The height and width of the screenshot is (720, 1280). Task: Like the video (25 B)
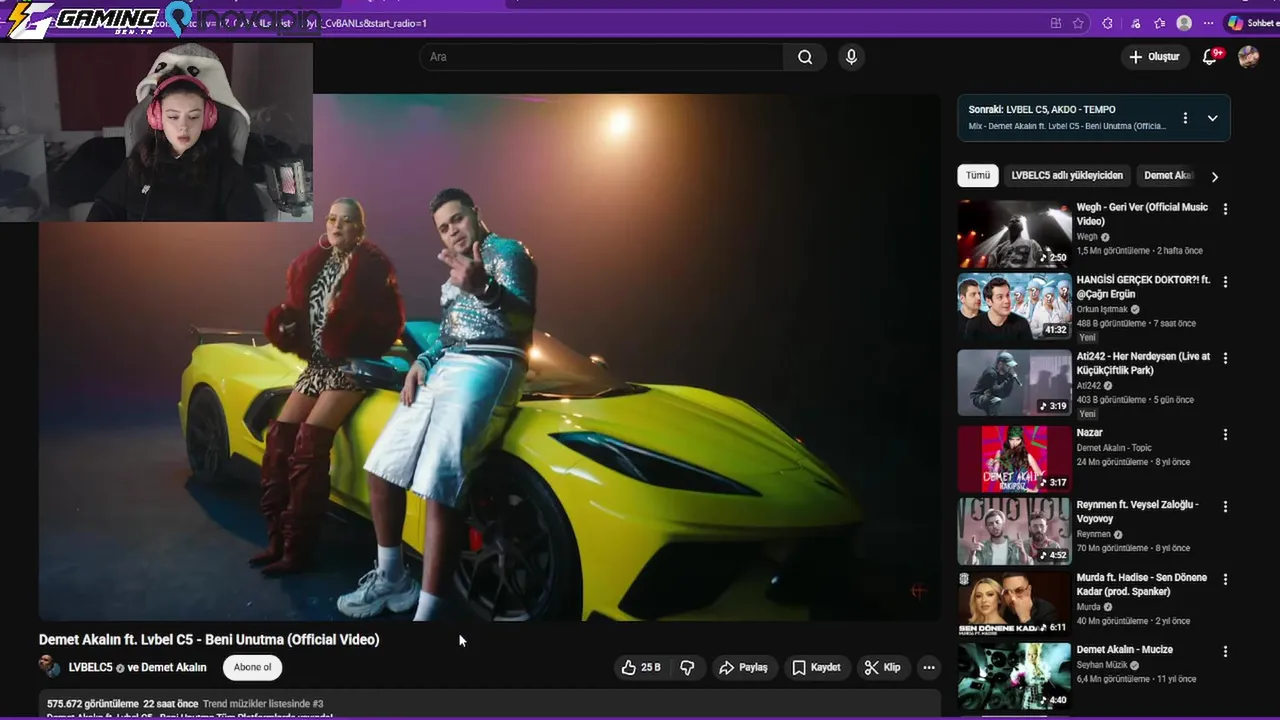tap(641, 667)
